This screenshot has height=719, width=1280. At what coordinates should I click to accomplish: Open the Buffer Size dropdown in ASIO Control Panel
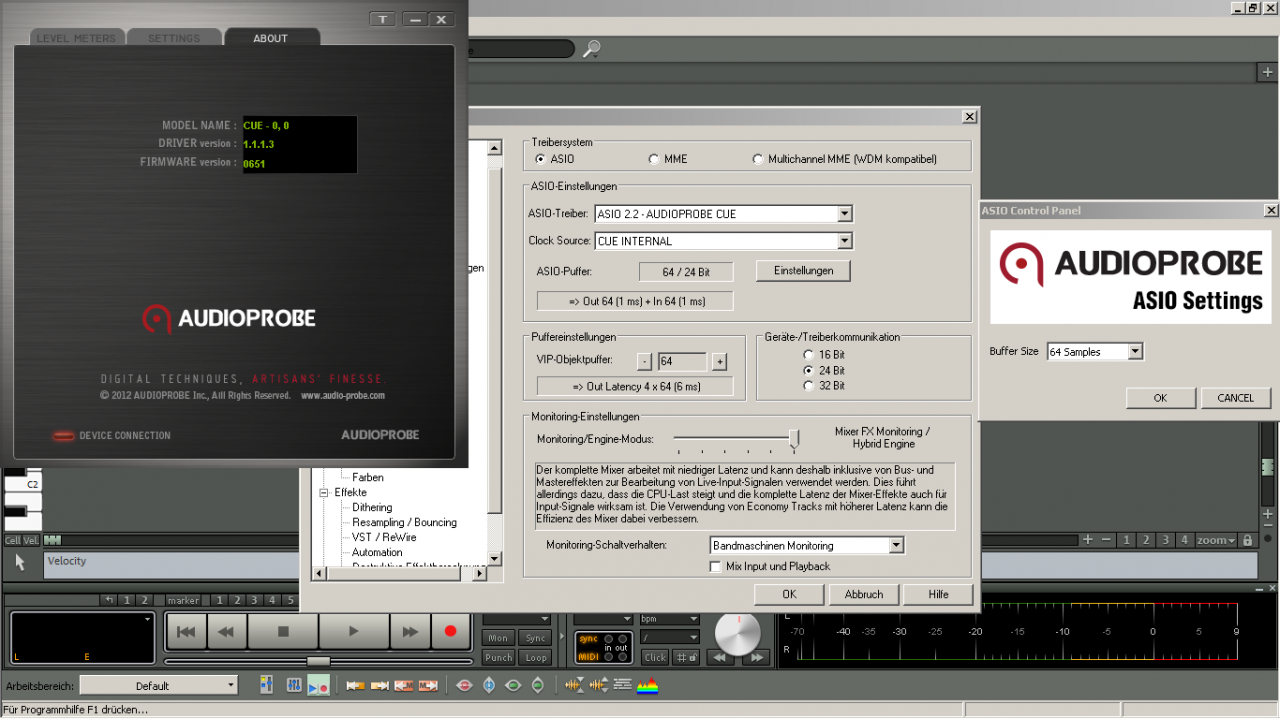[x=1134, y=351]
